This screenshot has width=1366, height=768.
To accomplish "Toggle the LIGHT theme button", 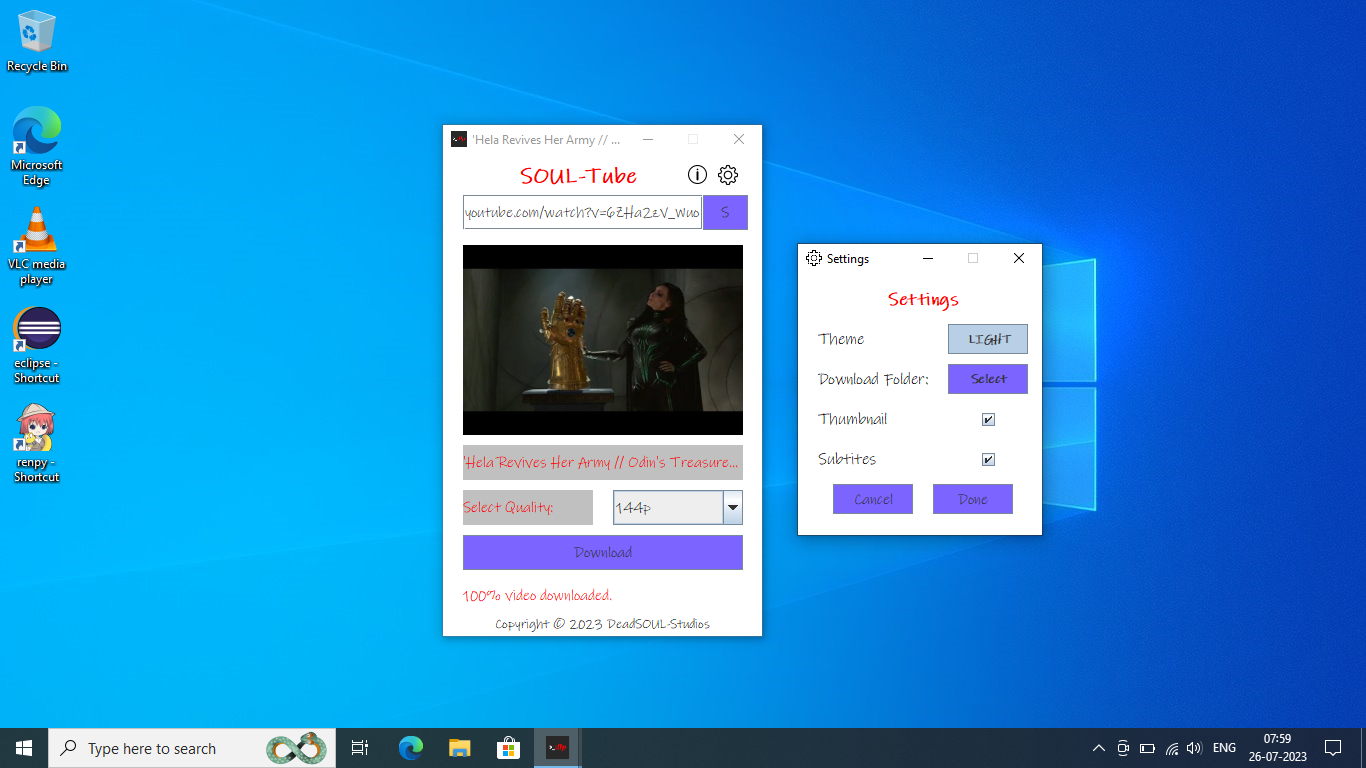I will pyautogui.click(x=988, y=339).
